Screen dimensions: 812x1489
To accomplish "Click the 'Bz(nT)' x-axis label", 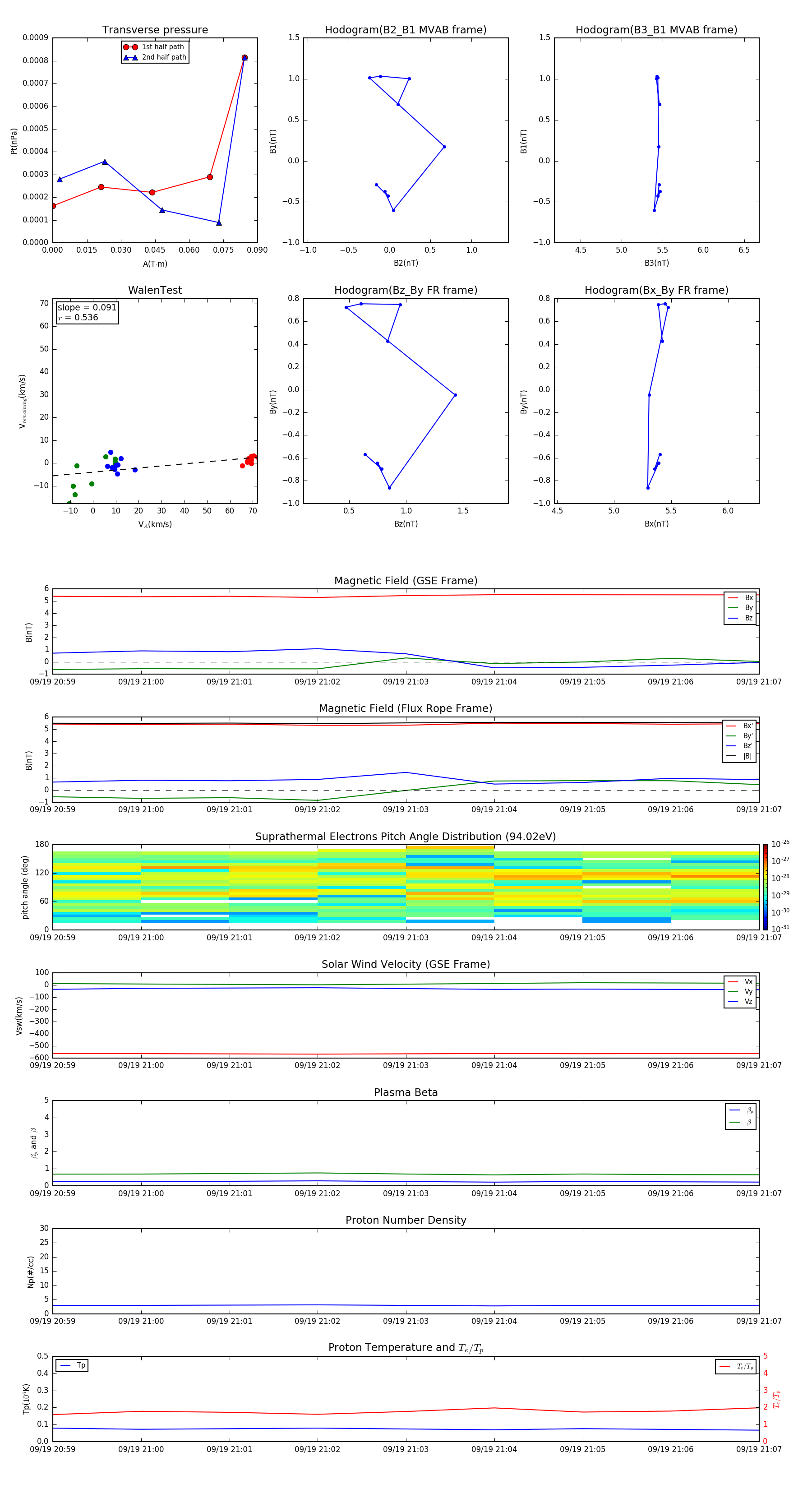I will coord(406,524).
